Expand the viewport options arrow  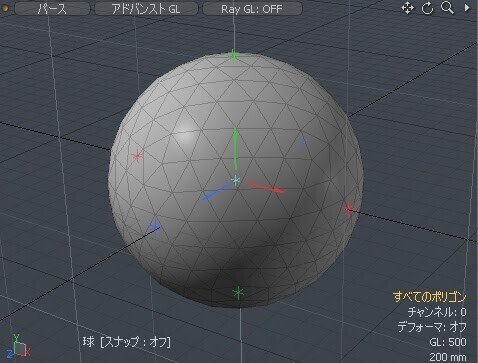(467, 8)
